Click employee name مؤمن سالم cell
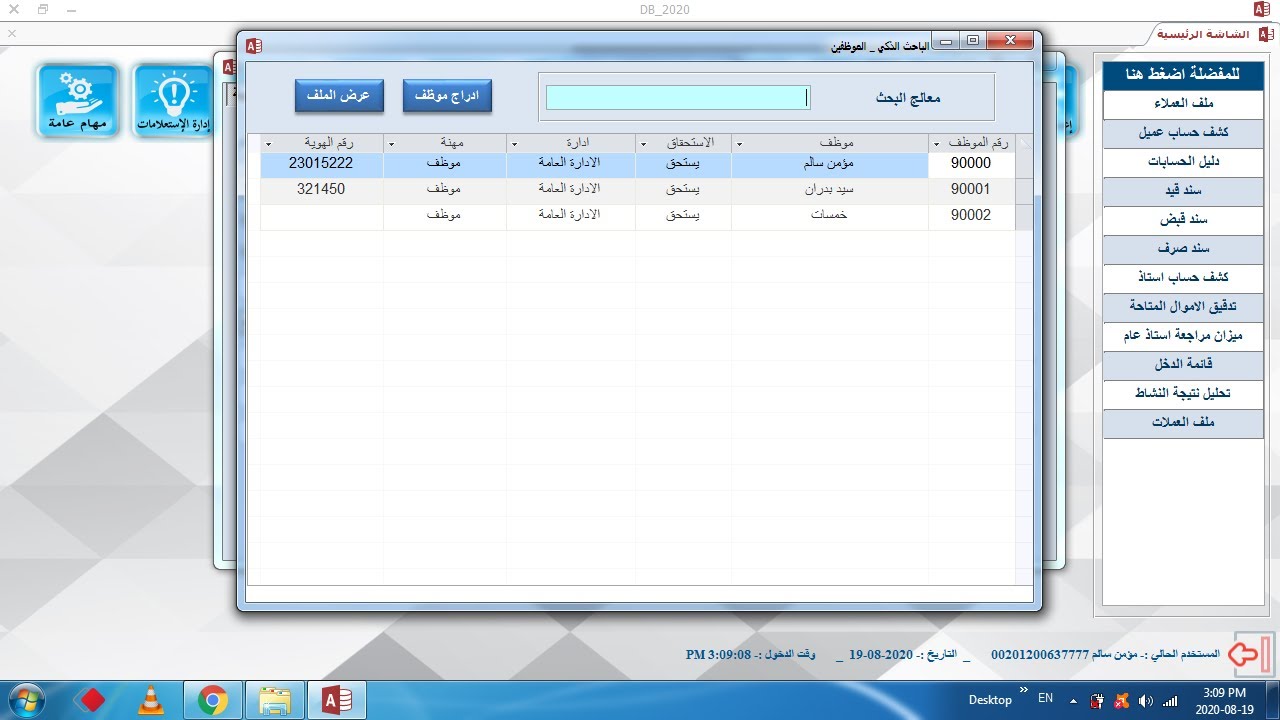The height and width of the screenshot is (720, 1280). [x=830, y=164]
